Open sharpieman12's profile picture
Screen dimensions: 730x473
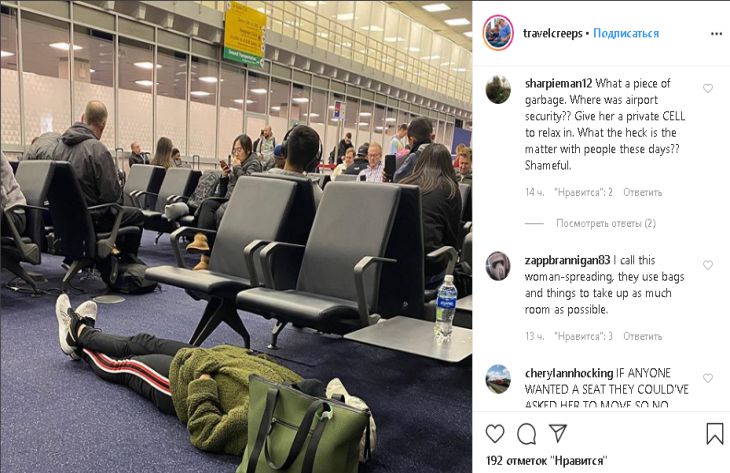[x=498, y=90]
